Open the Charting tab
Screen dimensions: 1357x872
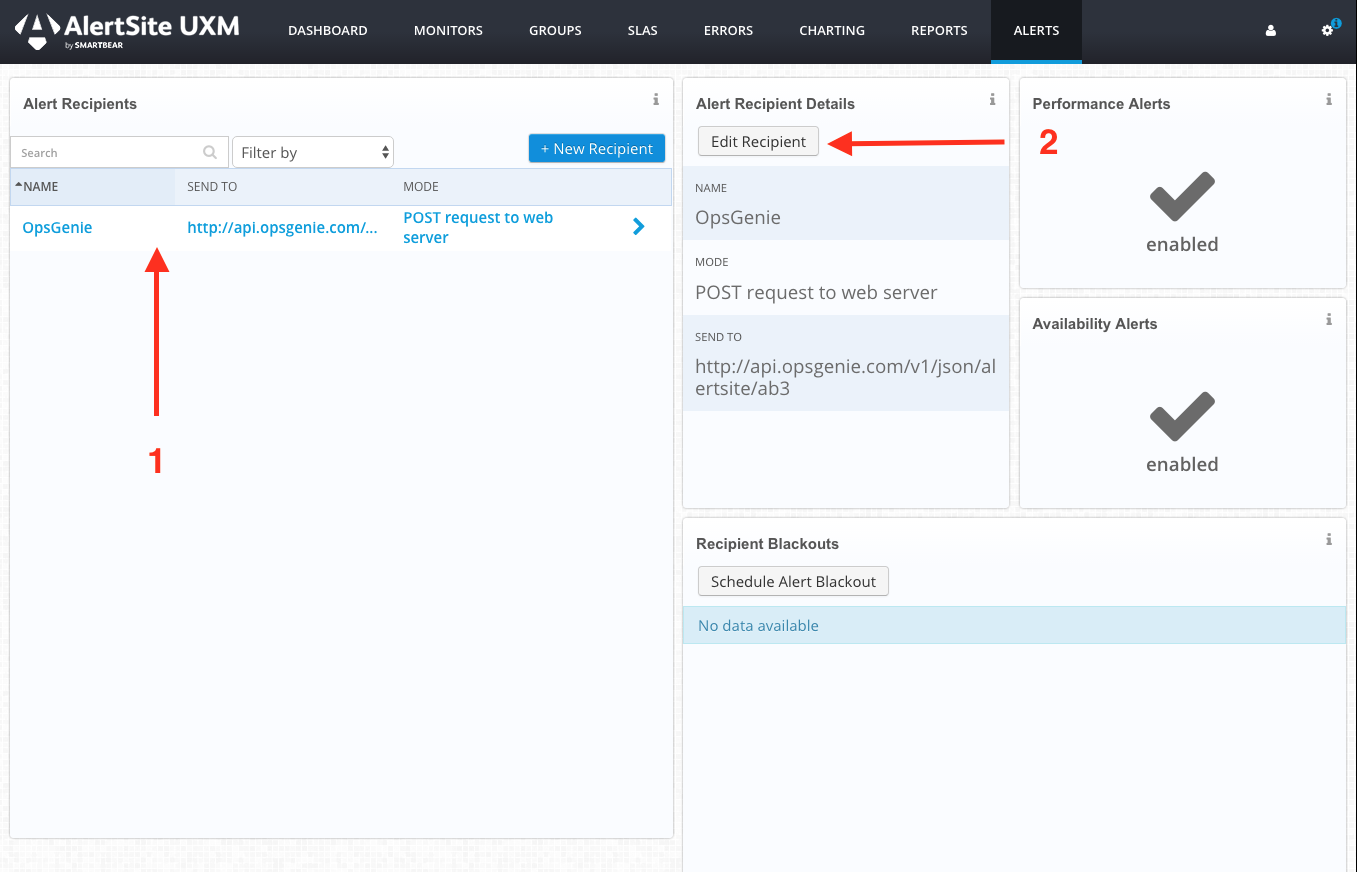832,31
